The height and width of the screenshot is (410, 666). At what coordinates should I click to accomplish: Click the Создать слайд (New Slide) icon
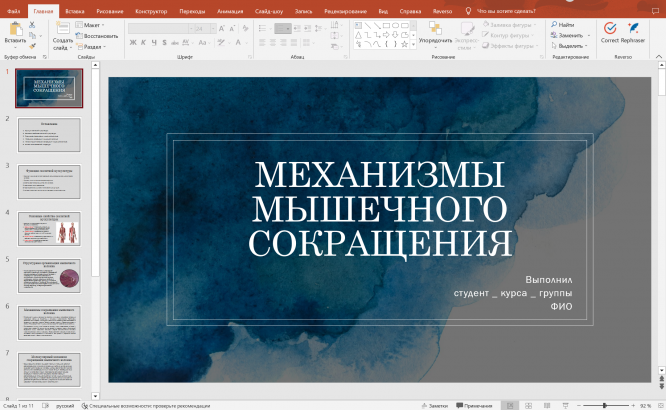click(x=62, y=29)
